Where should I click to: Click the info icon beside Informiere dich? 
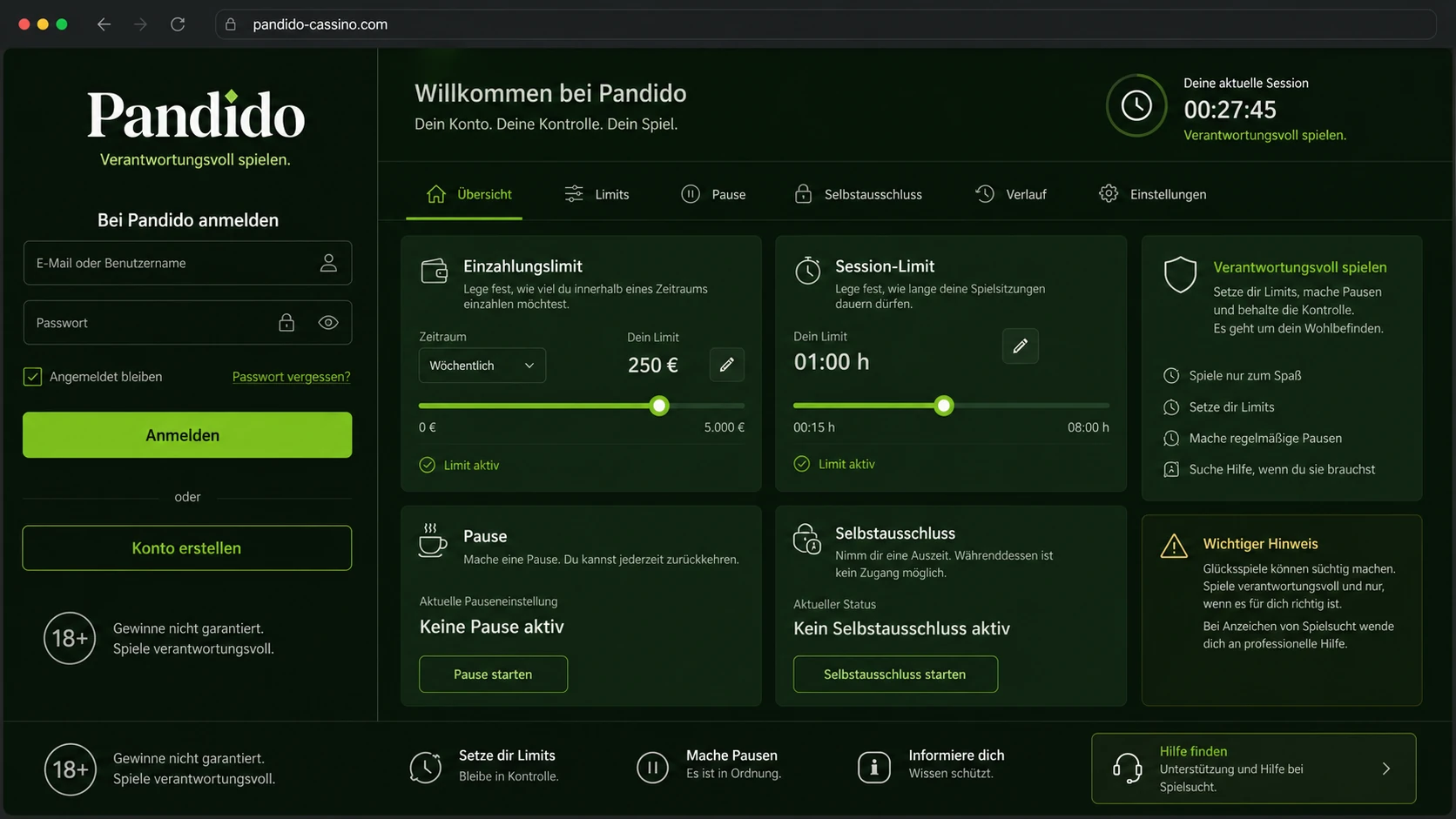tap(874, 767)
